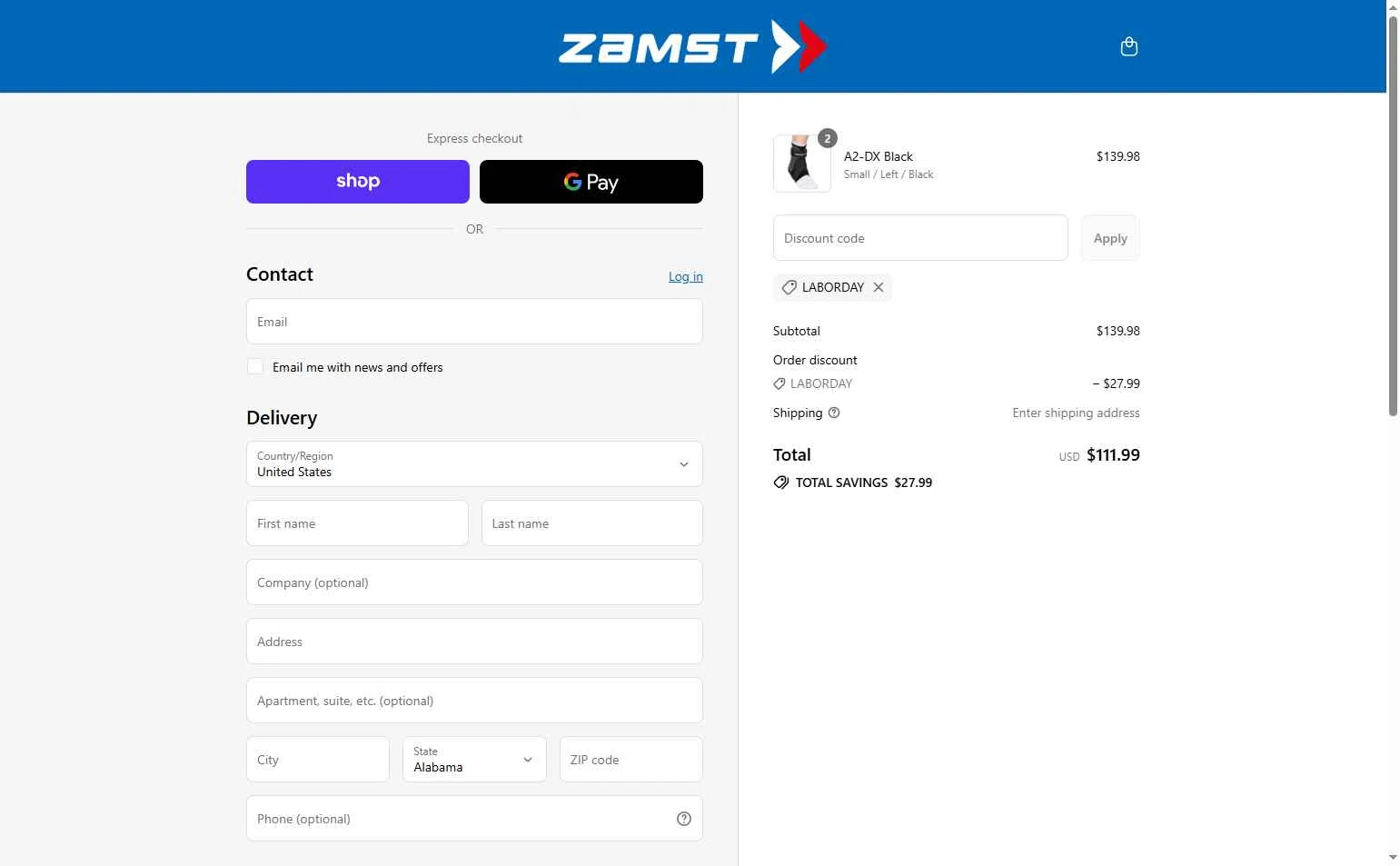This screenshot has width=1400, height=866.
Task: Open the shopping bag cart icon
Action: coord(1129,46)
